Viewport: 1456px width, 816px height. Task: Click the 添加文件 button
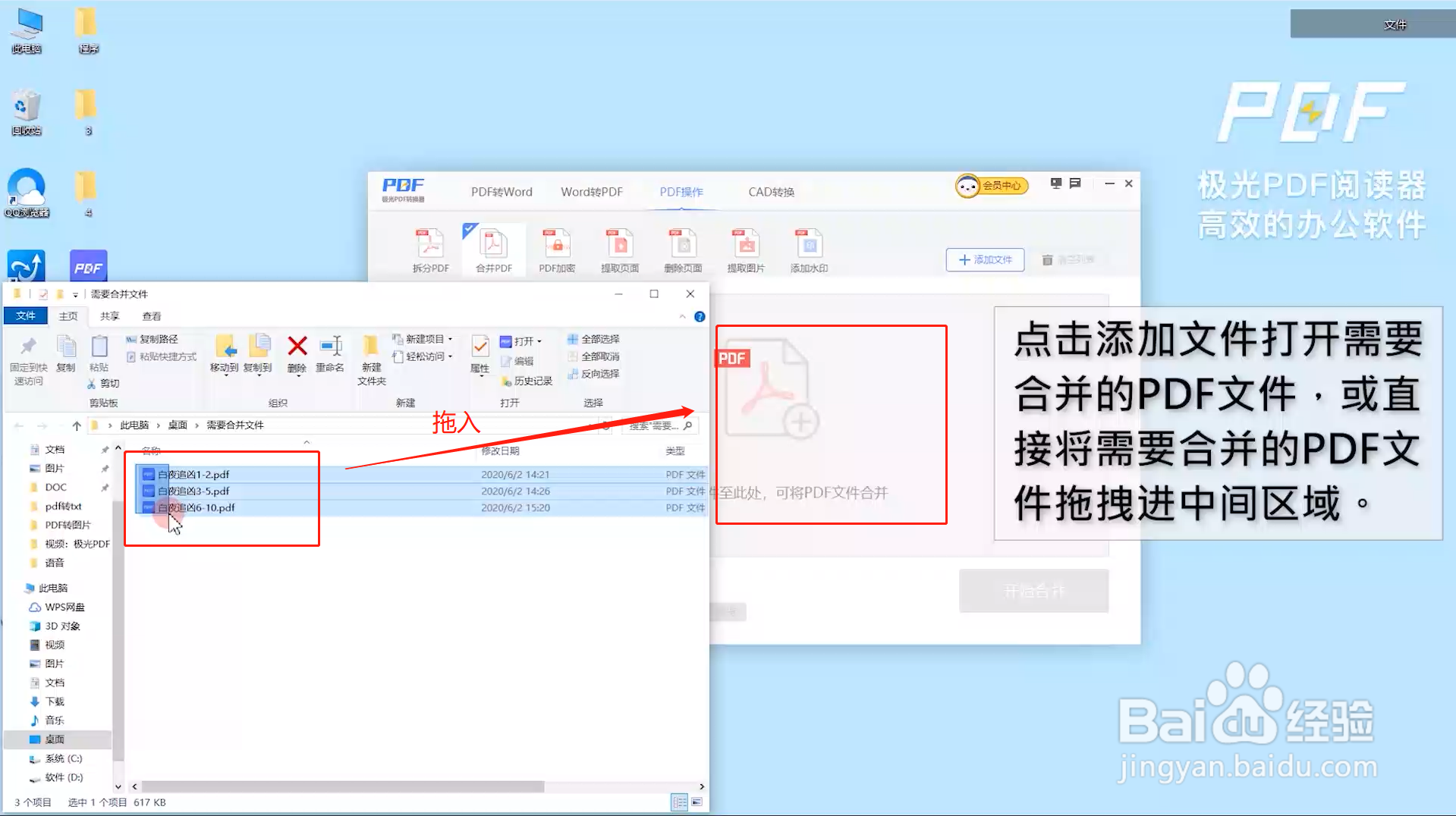[x=985, y=259]
